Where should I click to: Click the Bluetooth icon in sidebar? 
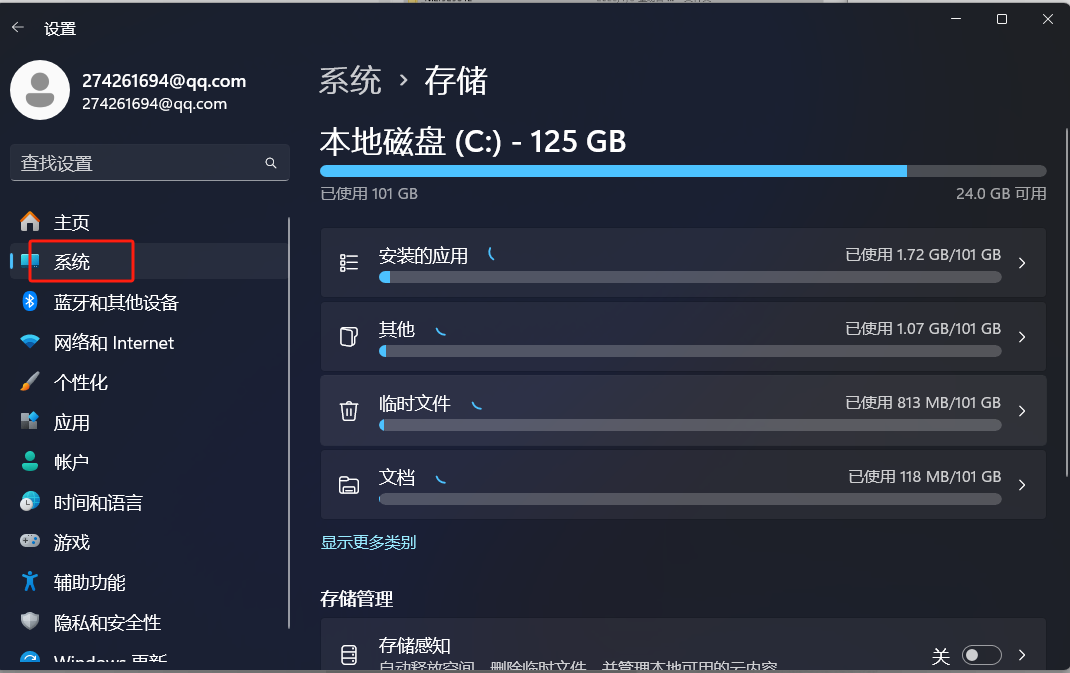(30, 301)
